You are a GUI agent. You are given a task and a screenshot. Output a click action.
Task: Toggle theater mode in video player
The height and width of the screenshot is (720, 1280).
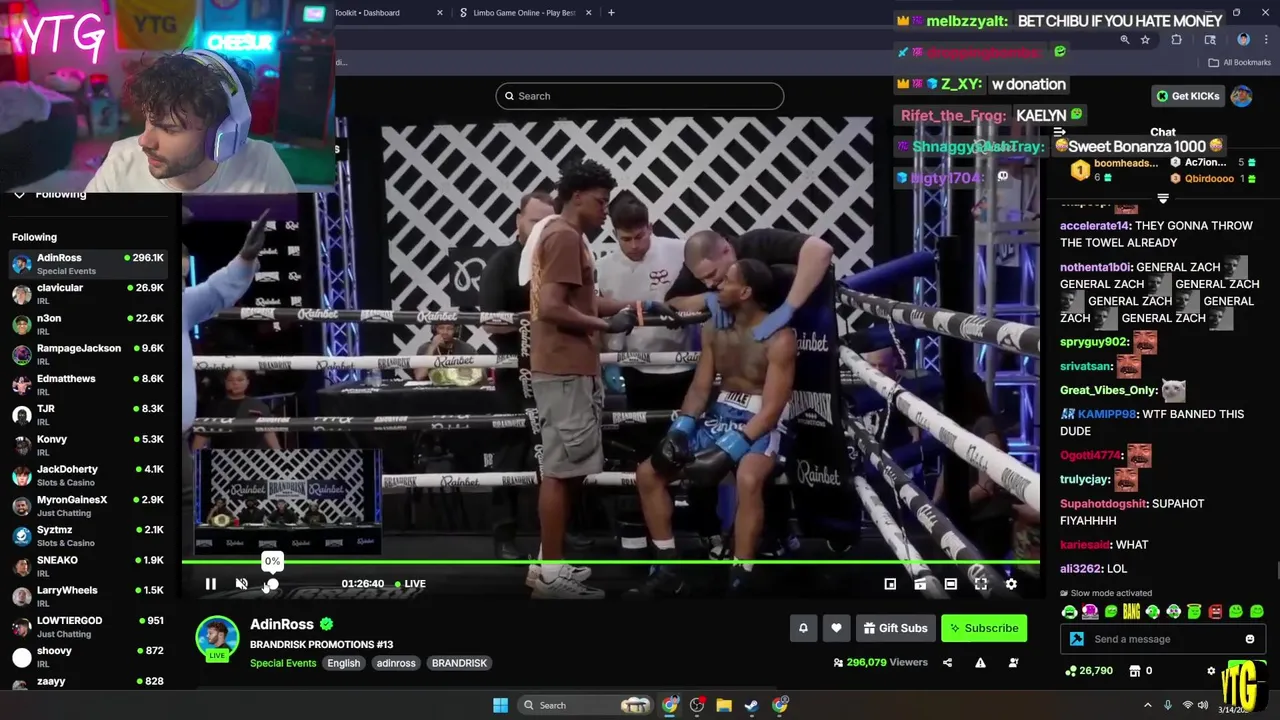tap(950, 584)
